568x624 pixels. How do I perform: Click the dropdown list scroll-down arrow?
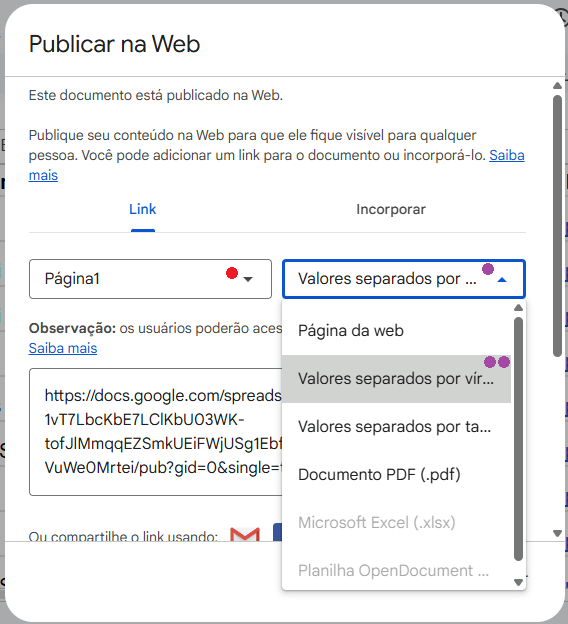click(x=518, y=583)
